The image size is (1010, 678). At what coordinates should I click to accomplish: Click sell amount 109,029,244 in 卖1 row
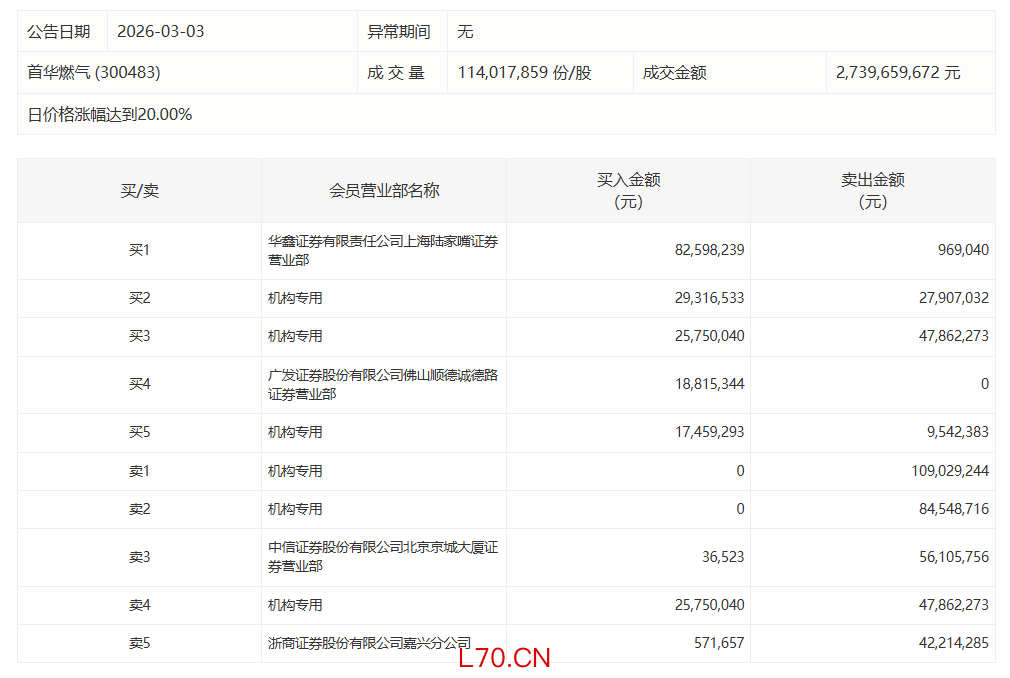(943, 471)
